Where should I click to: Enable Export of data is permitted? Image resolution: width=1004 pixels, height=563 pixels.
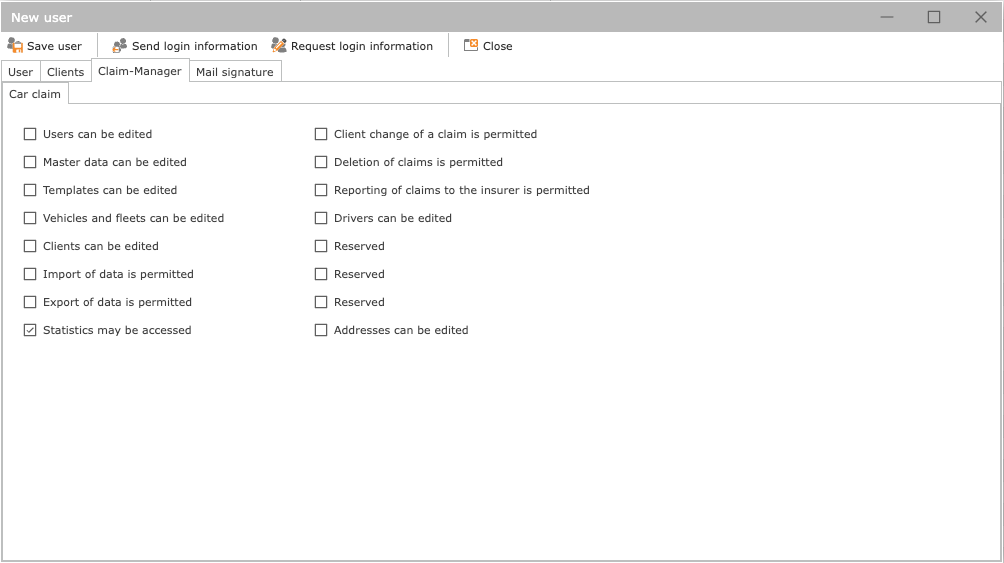pos(30,302)
